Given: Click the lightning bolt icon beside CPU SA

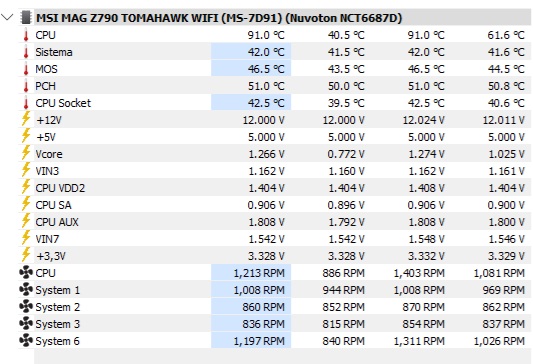Looking at the screenshot, I should pyautogui.click(x=26, y=204).
